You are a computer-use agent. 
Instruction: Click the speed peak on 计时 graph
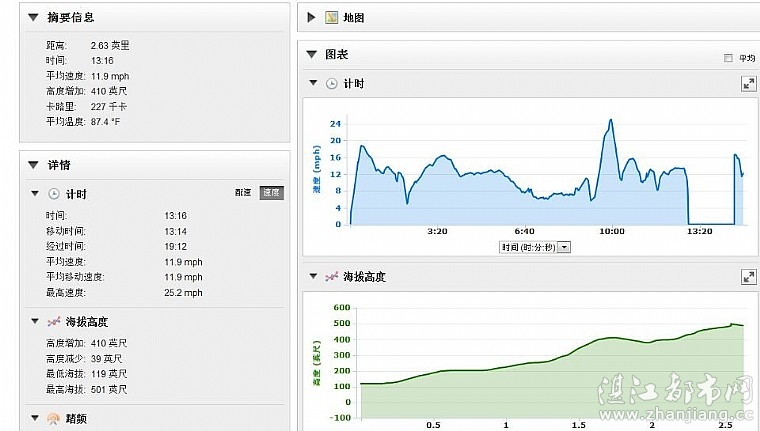coord(610,121)
